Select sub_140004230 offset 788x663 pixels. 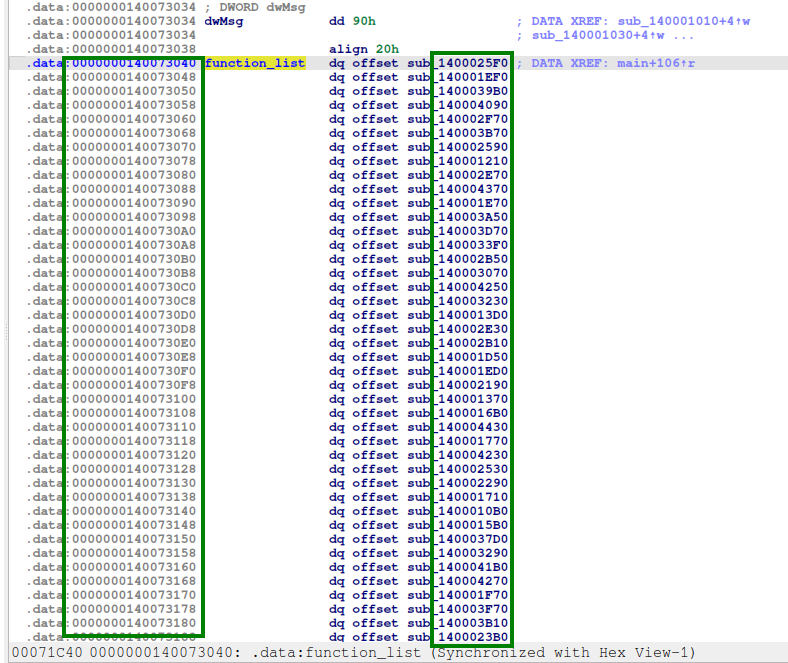click(x=458, y=455)
